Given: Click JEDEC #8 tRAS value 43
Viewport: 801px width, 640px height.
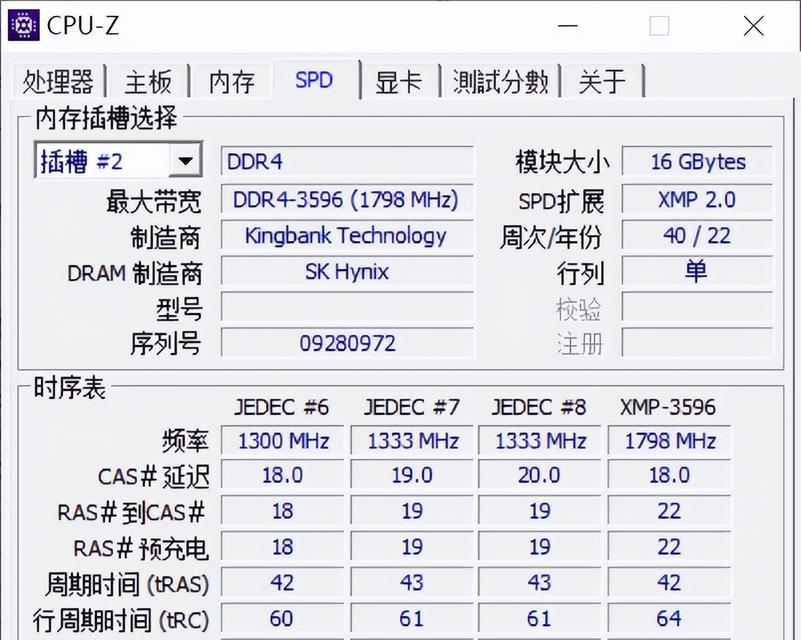Looking at the screenshot, I should pos(540,583).
